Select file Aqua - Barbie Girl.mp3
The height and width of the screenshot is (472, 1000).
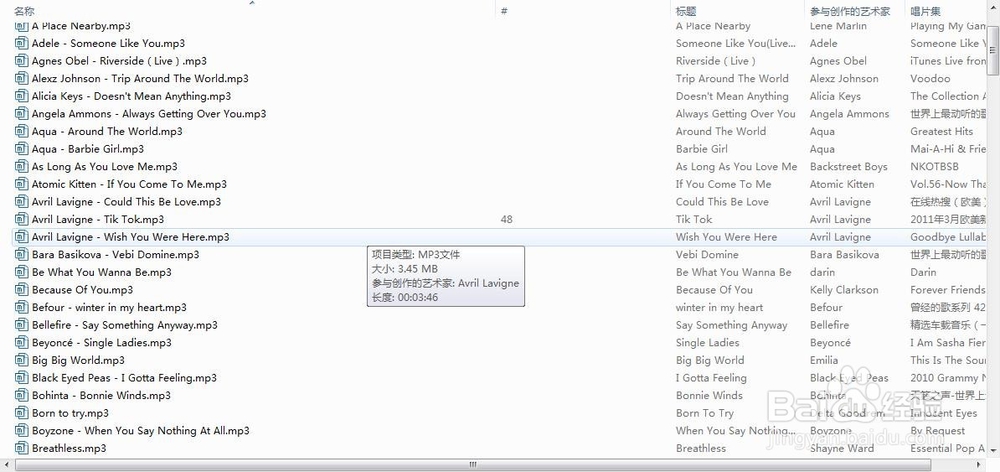pyautogui.click(x=88, y=149)
